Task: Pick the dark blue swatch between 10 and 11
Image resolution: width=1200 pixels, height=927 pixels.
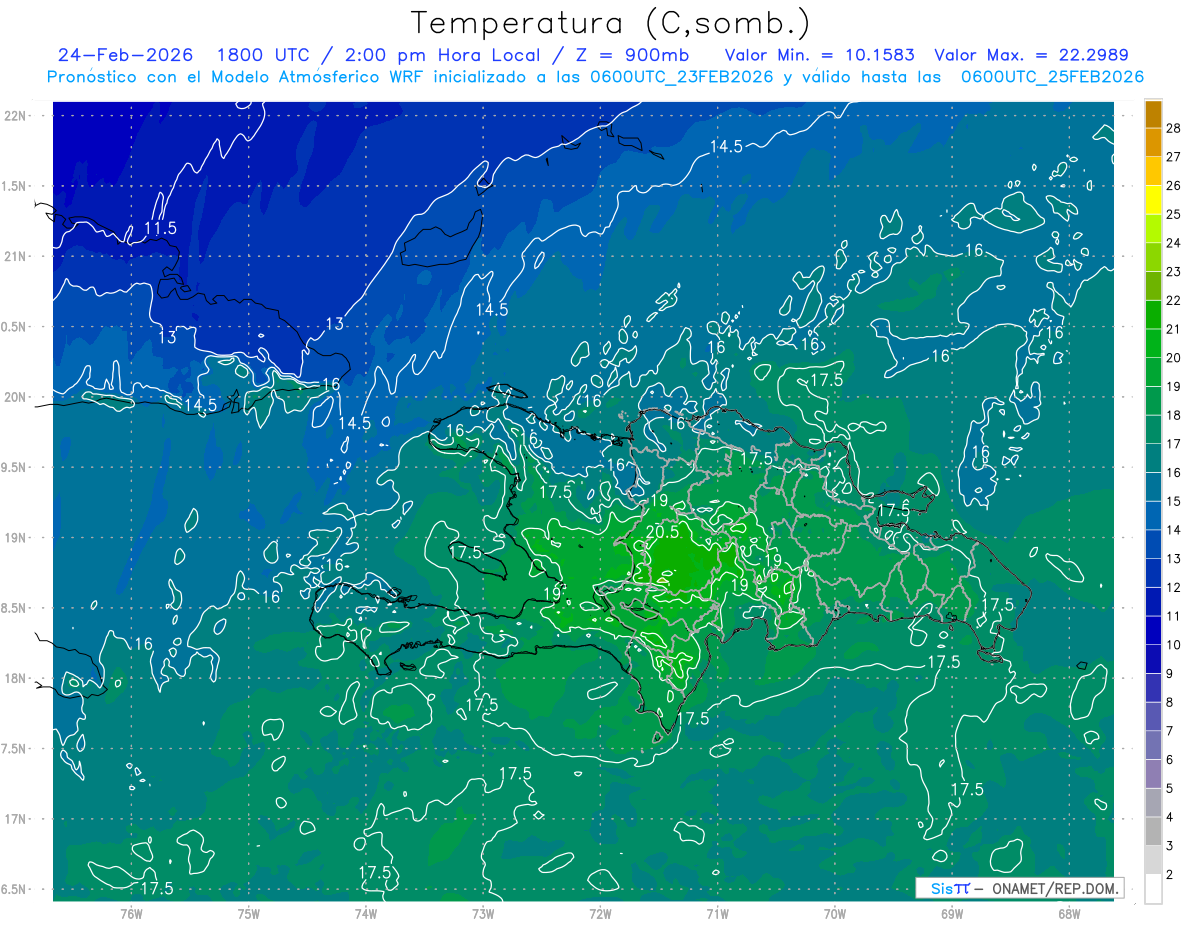Action: coord(1153,630)
